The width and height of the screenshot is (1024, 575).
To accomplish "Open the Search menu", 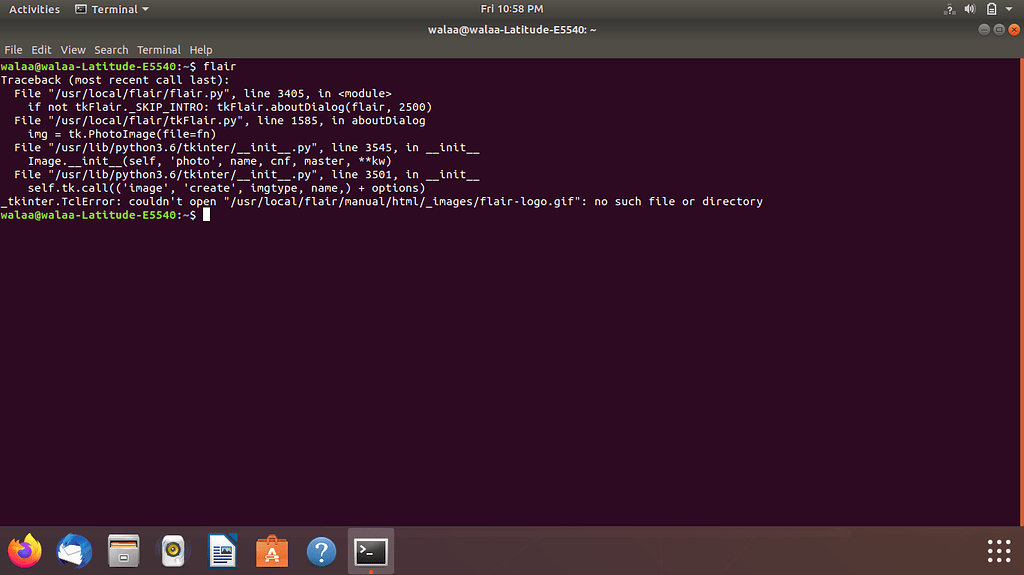I will (x=111, y=50).
